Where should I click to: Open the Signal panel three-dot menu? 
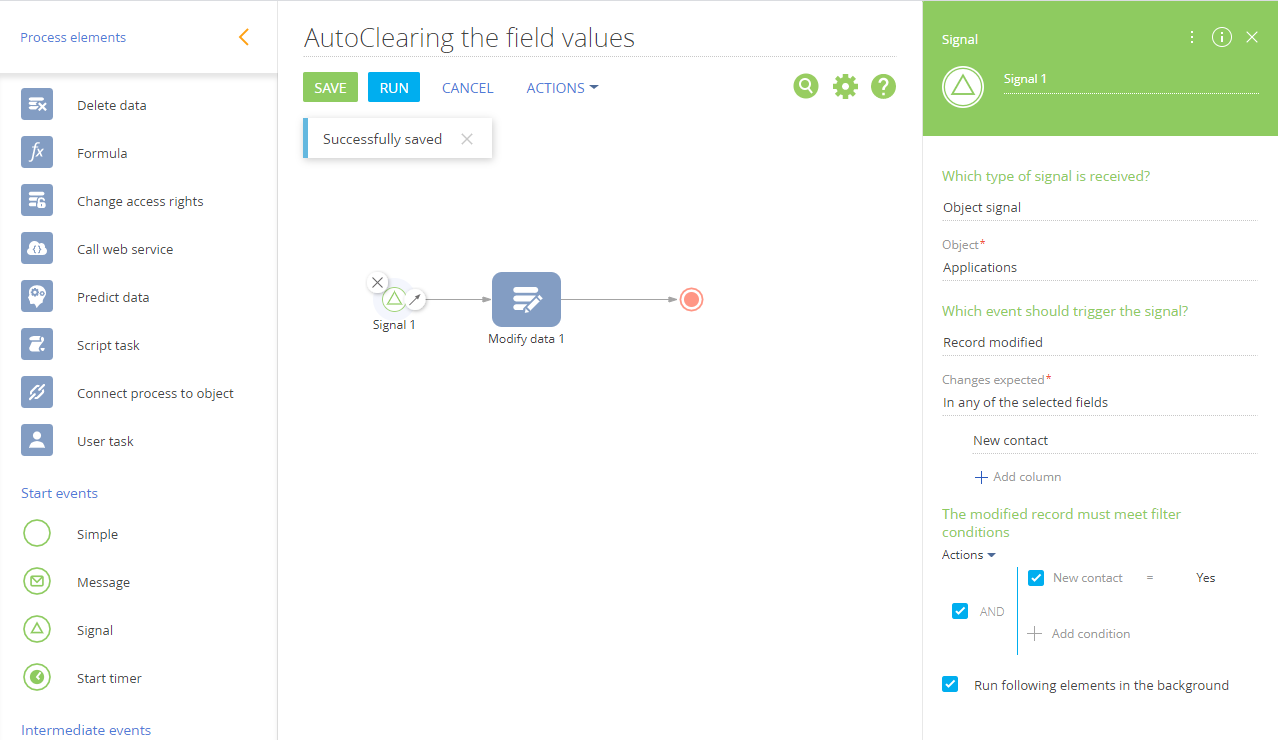[x=1192, y=38]
